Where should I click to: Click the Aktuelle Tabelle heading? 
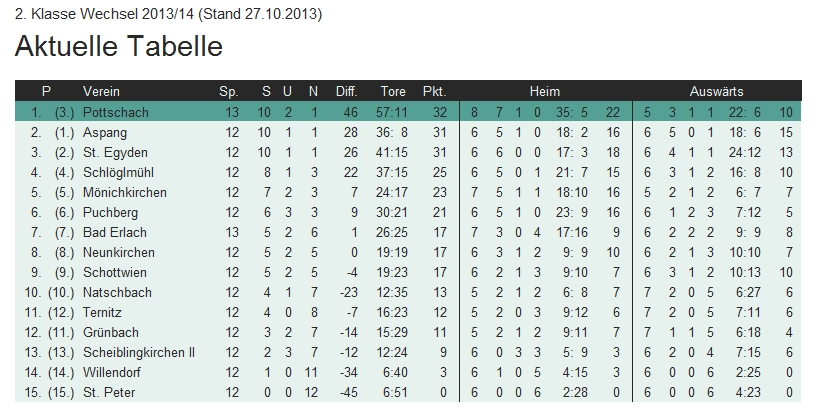pos(118,47)
